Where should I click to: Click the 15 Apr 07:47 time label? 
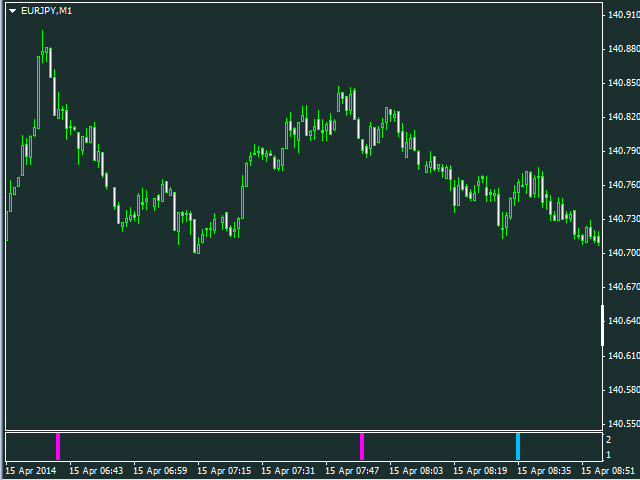point(352,471)
